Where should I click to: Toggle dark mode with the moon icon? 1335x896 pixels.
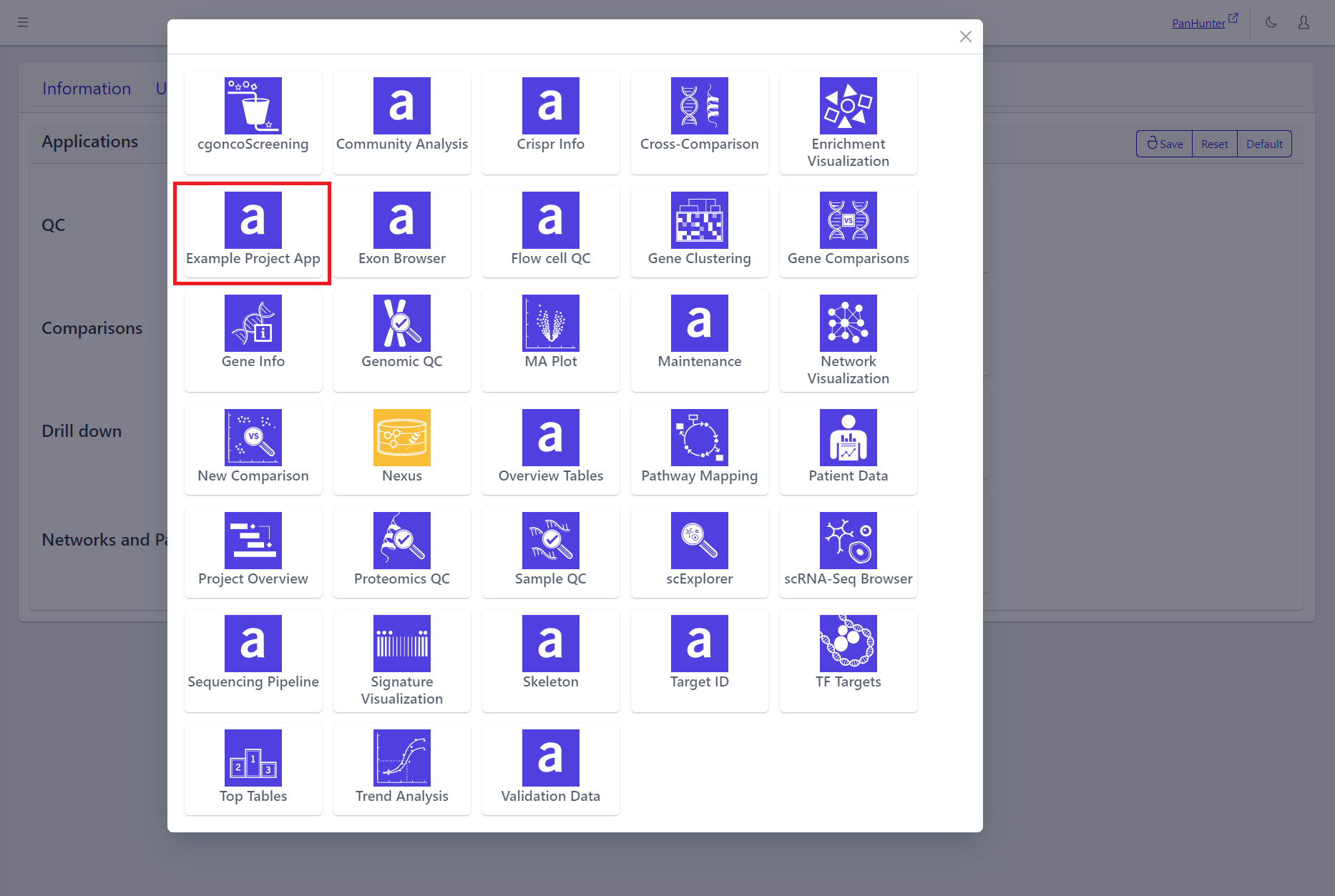[1271, 23]
